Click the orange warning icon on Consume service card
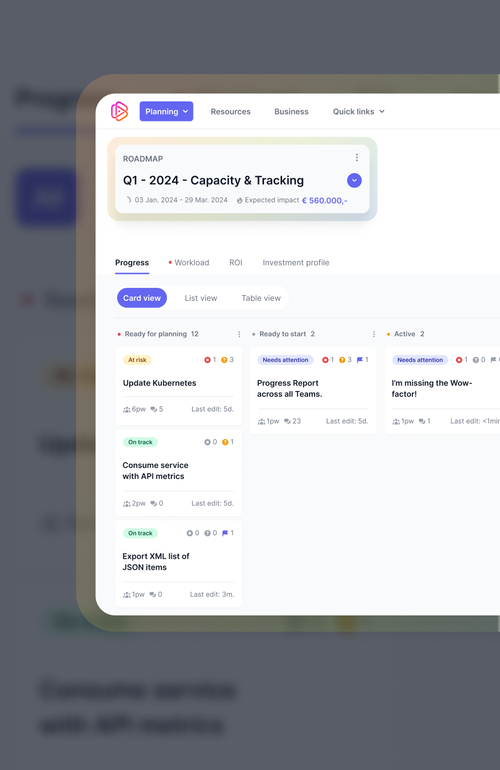Viewport: 500px width, 770px height. (x=225, y=442)
